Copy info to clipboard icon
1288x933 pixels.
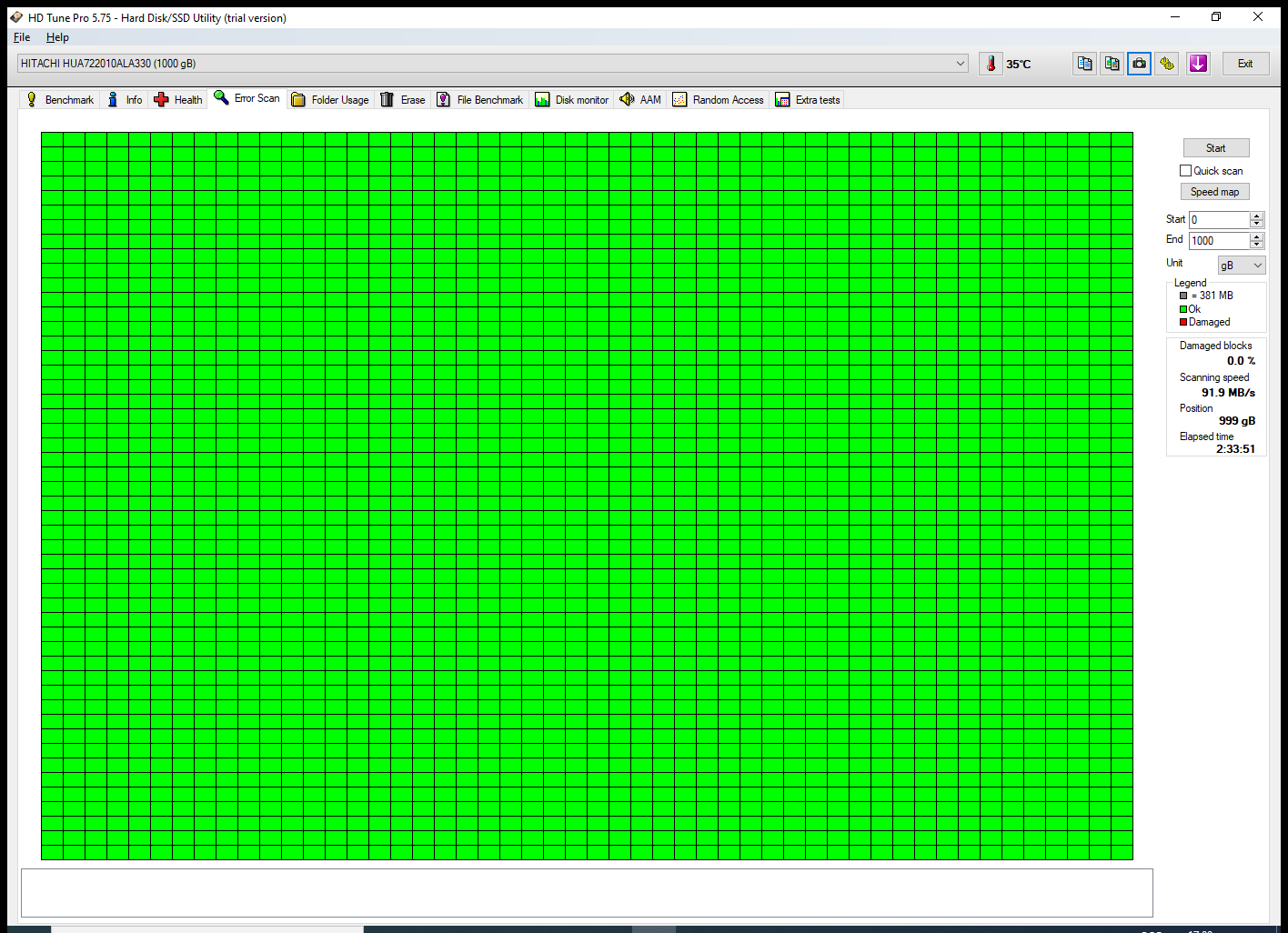point(1084,64)
